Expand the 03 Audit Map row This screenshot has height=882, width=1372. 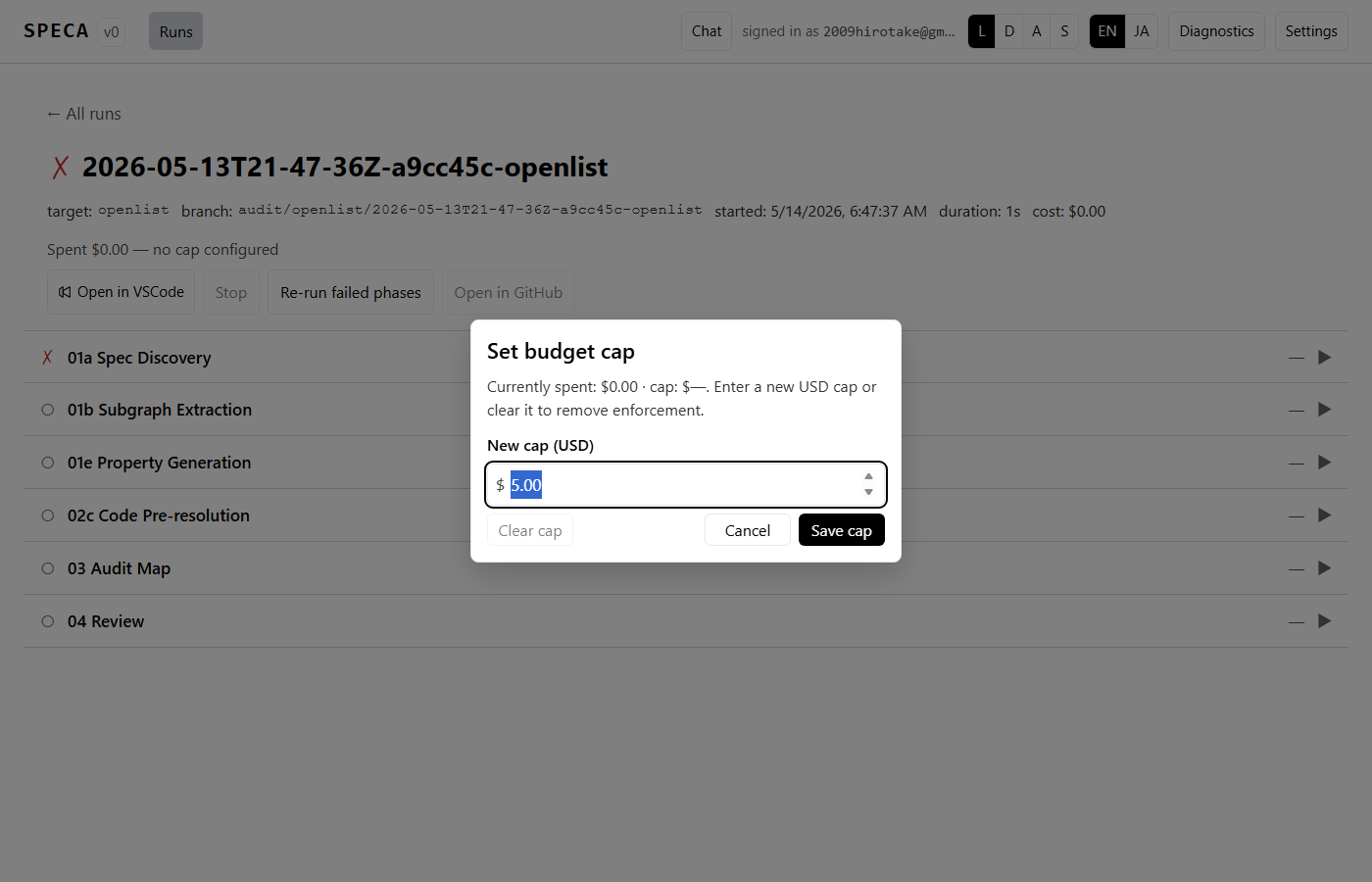tap(686, 568)
